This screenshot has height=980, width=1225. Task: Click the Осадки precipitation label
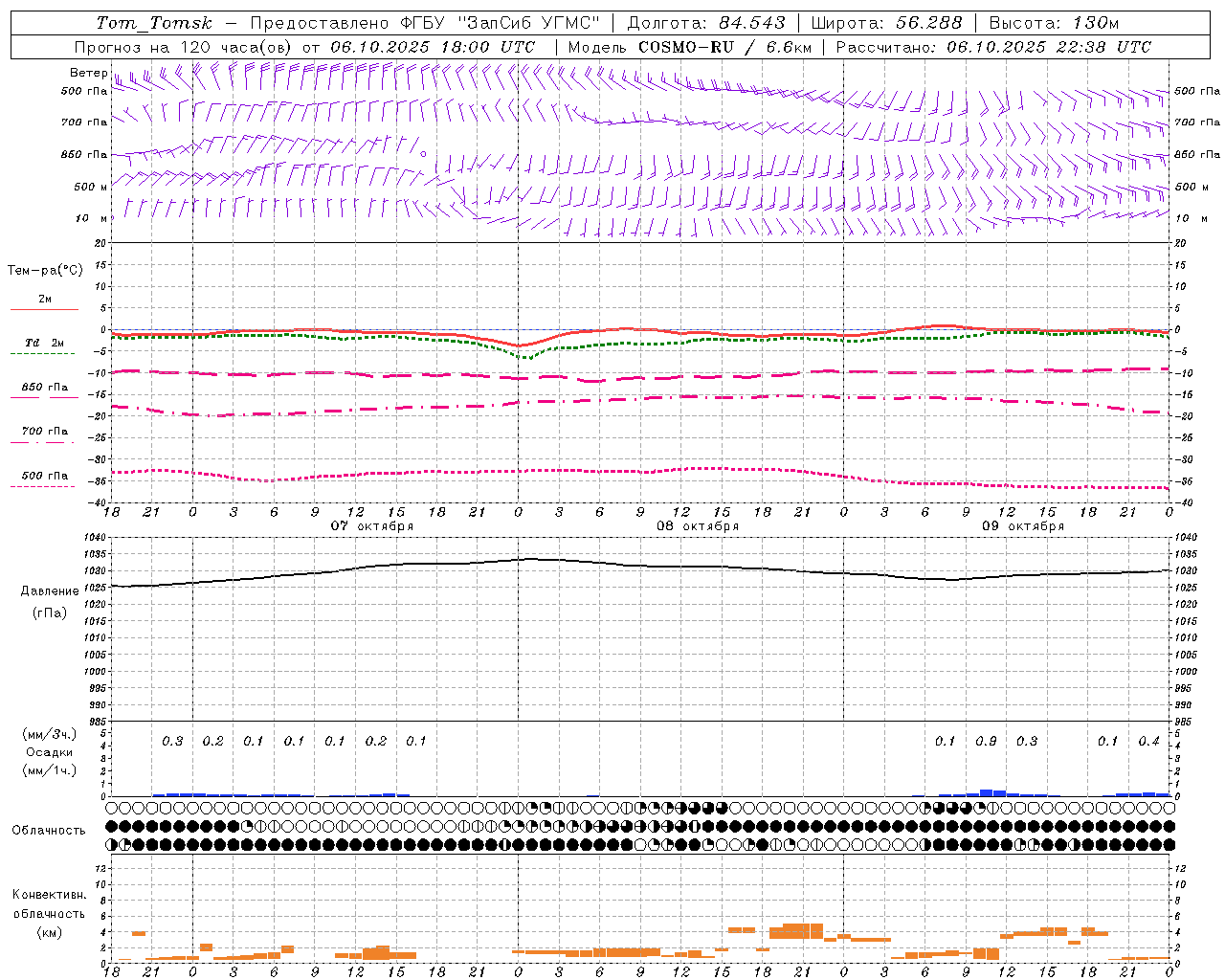50,752
